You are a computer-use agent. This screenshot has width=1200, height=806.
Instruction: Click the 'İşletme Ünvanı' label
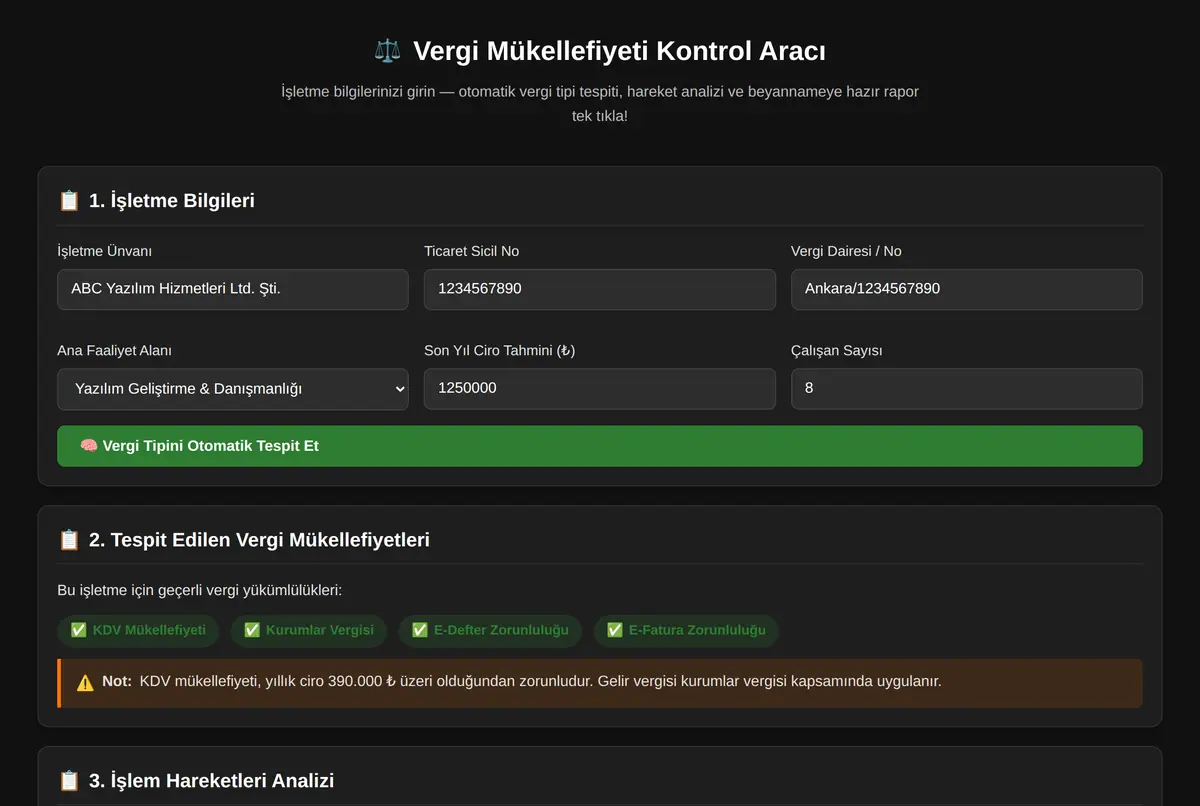pos(105,251)
